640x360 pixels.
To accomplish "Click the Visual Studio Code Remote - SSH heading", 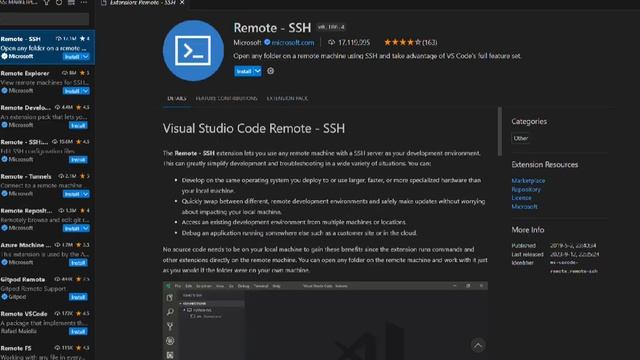I will click(x=253, y=129).
